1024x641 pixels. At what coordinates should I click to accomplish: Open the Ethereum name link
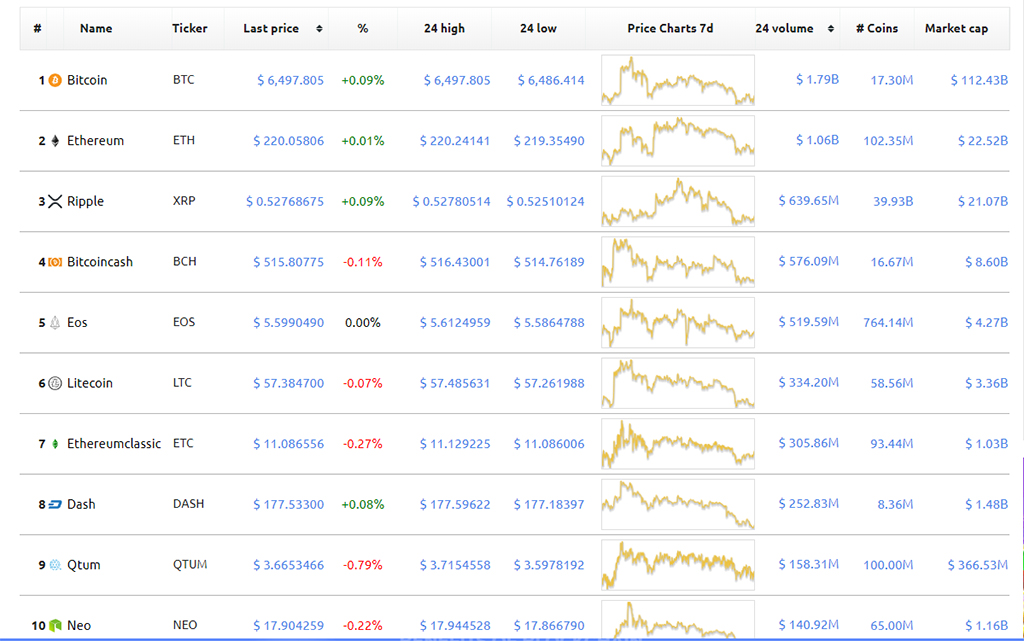[x=95, y=141]
